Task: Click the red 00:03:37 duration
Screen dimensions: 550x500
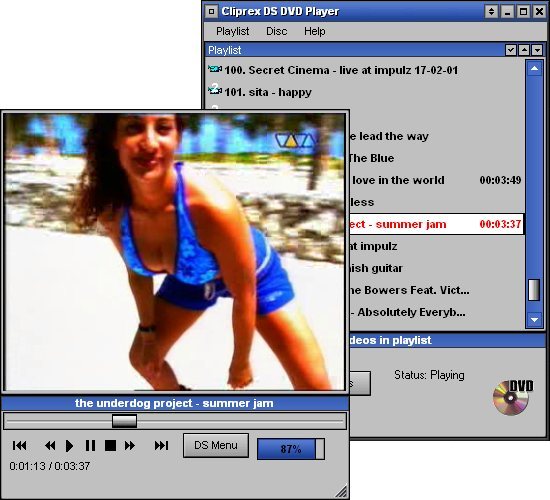Action: [x=500, y=224]
